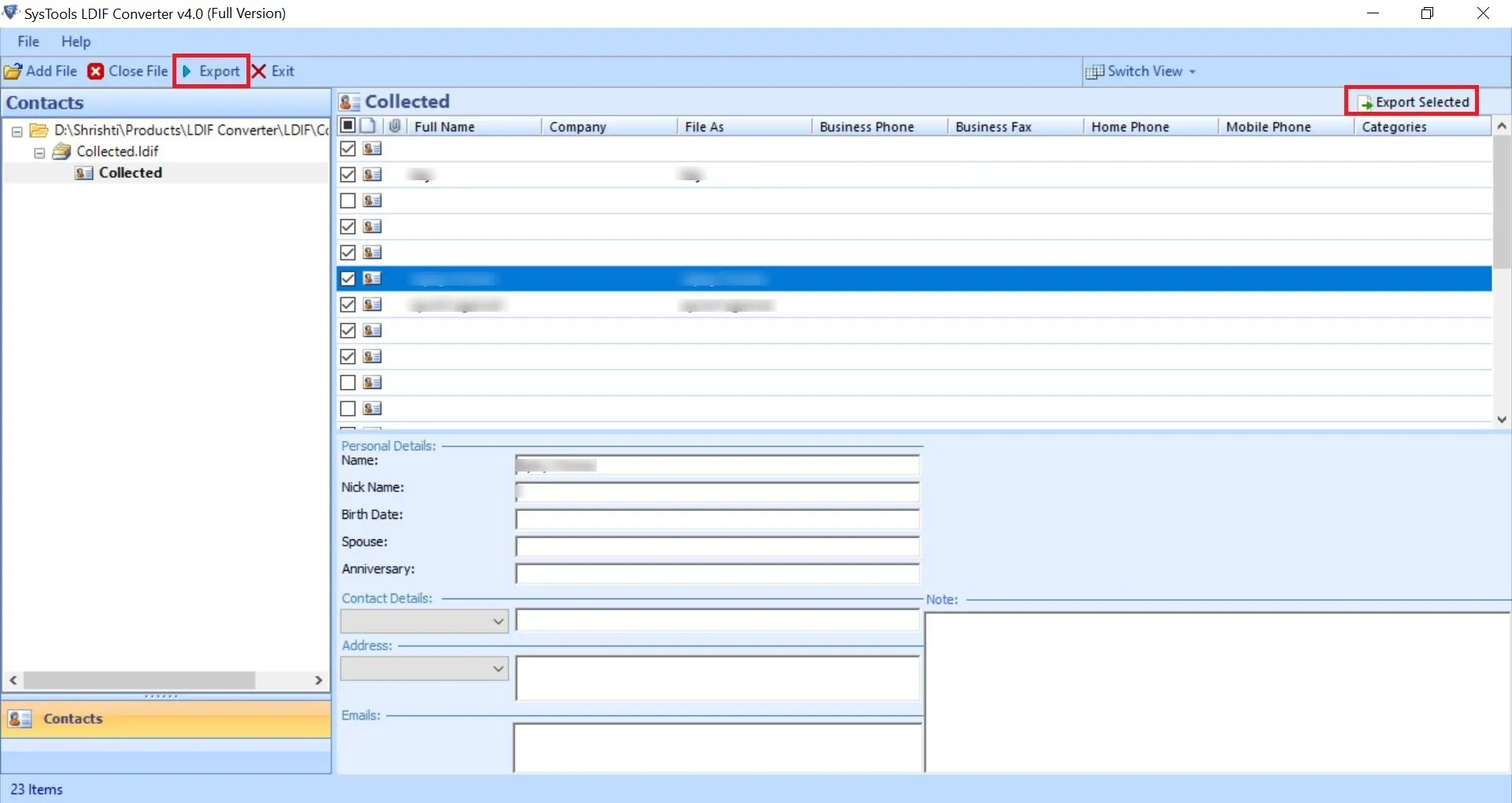Image resolution: width=1512 pixels, height=803 pixels.
Task: Click scroll-down arrow of contact list
Action: [x=1502, y=420]
